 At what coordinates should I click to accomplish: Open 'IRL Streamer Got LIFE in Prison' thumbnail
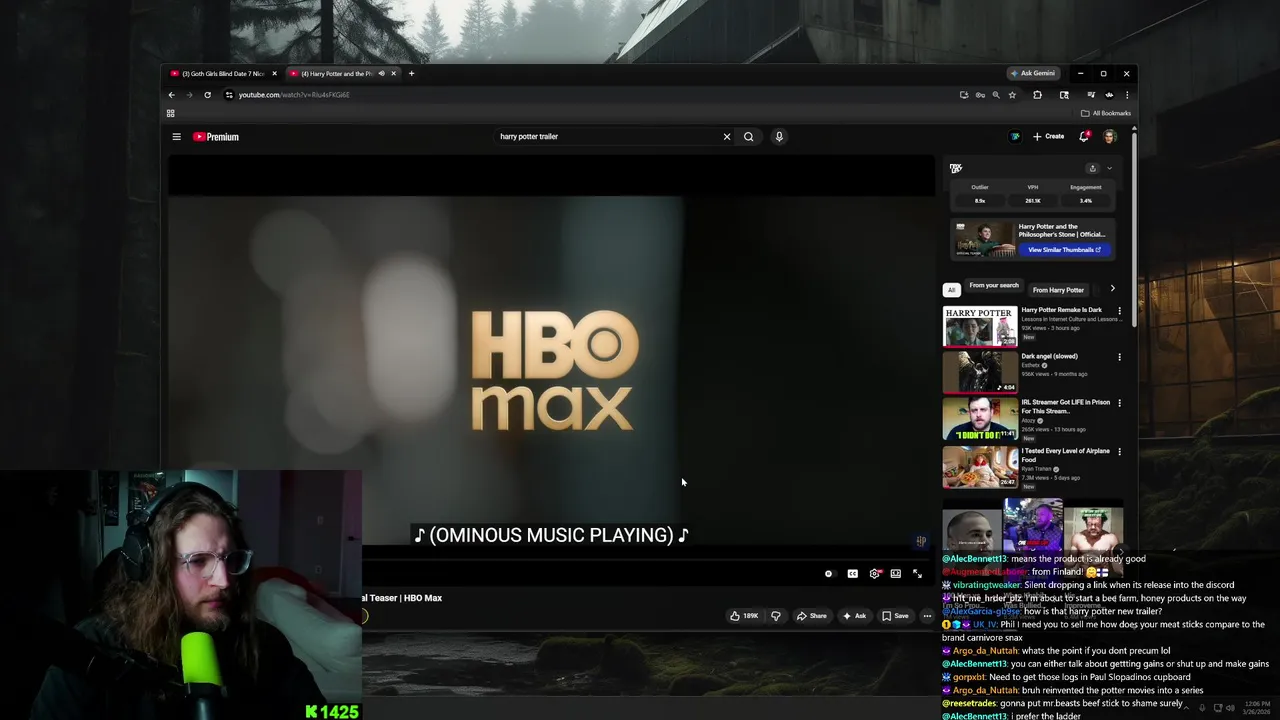[980, 420]
